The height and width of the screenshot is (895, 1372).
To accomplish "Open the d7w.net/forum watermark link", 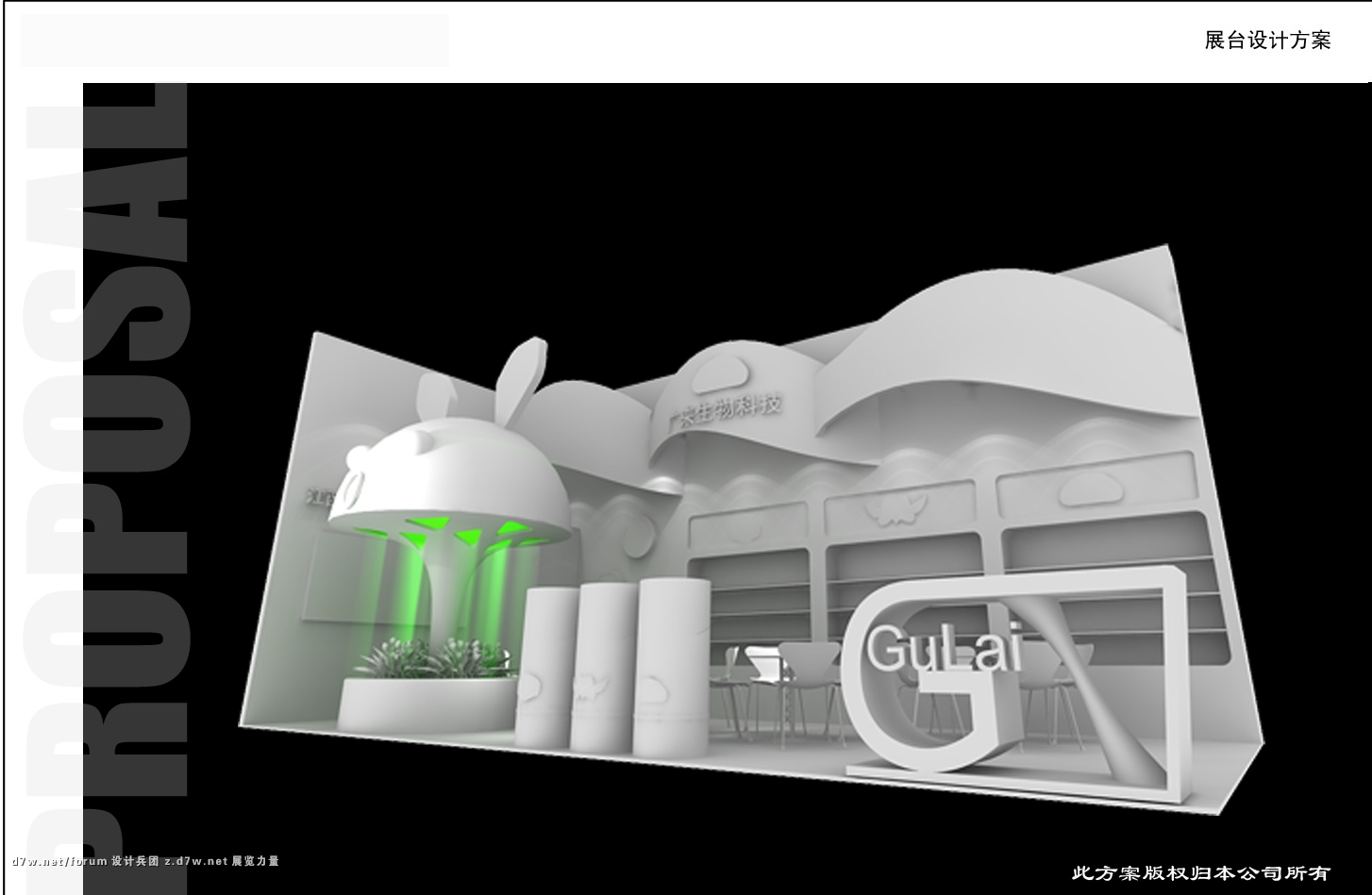I will click(59, 861).
